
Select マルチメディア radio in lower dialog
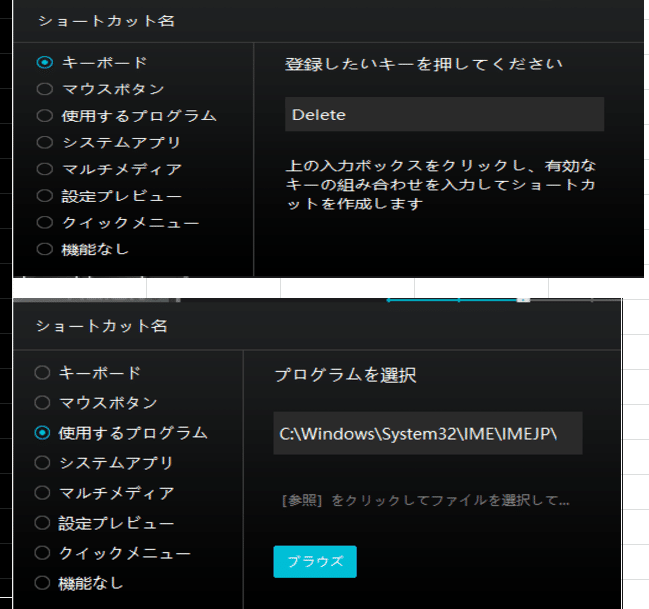coord(42,493)
